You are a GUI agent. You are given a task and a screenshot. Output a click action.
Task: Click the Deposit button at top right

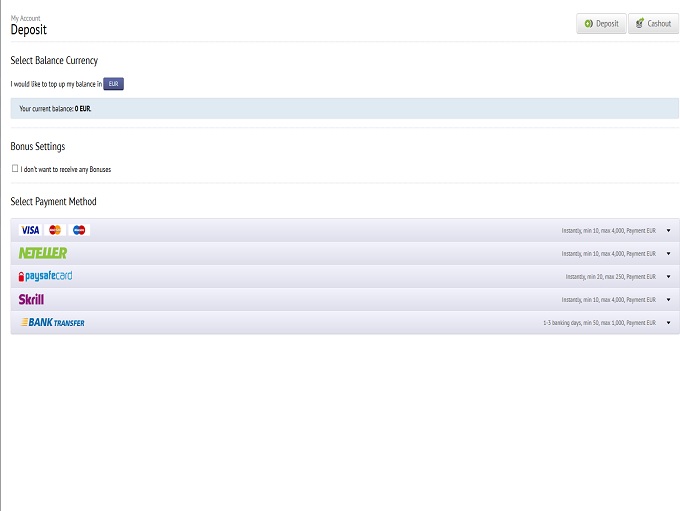[601, 23]
